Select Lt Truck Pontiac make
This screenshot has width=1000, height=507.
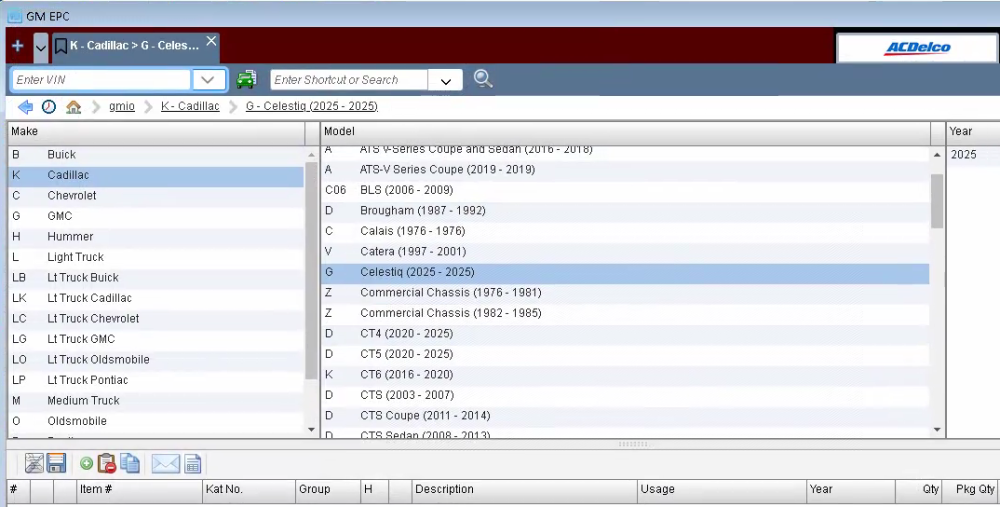pos(156,379)
